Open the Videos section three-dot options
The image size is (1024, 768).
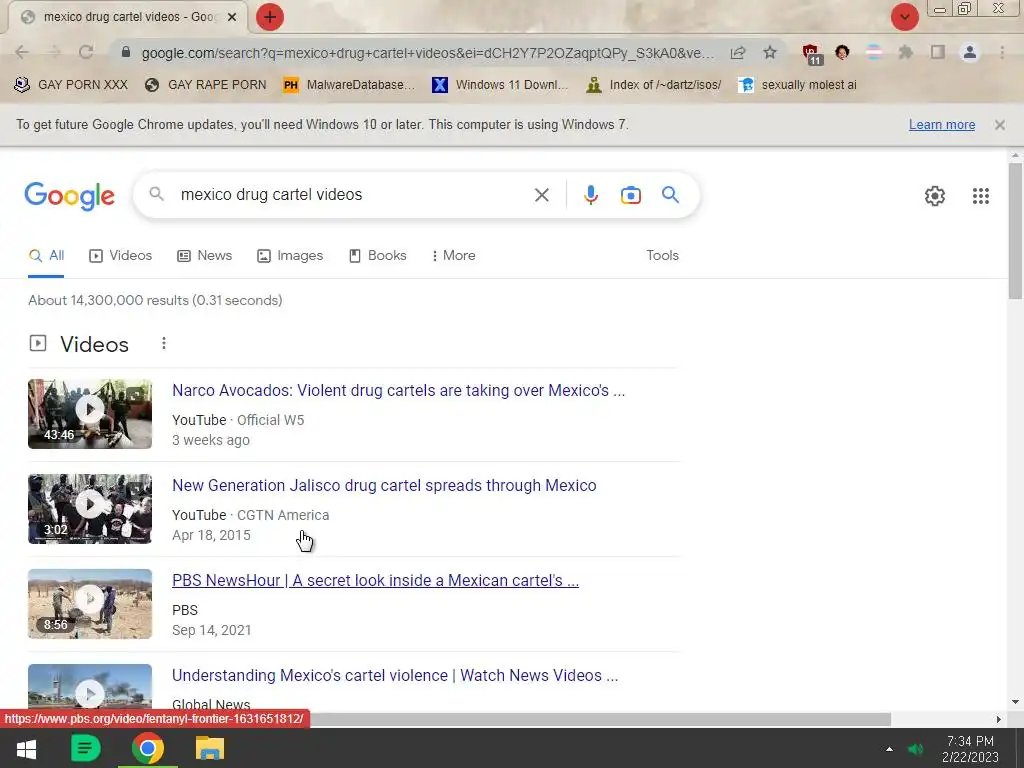[164, 344]
